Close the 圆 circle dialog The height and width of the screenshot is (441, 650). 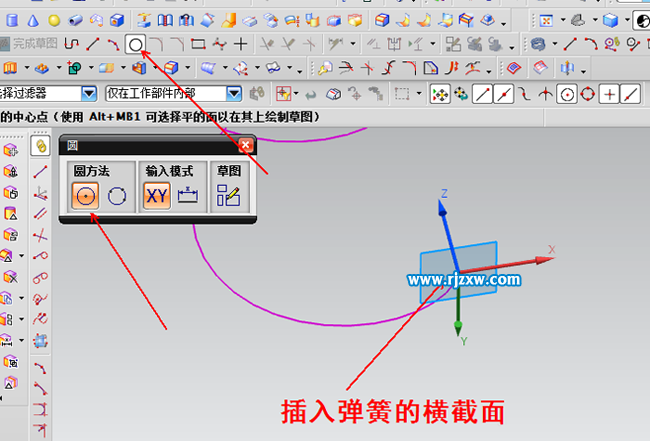(x=245, y=145)
